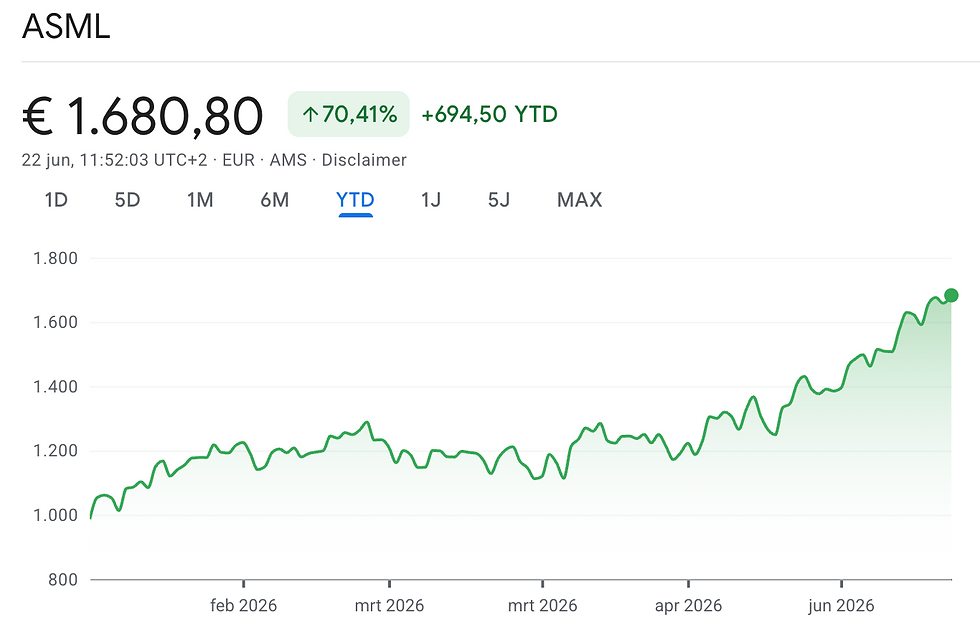Switch to the 1J yearly range
This screenshot has width=980, height=630.
click(x=431, y=200)
